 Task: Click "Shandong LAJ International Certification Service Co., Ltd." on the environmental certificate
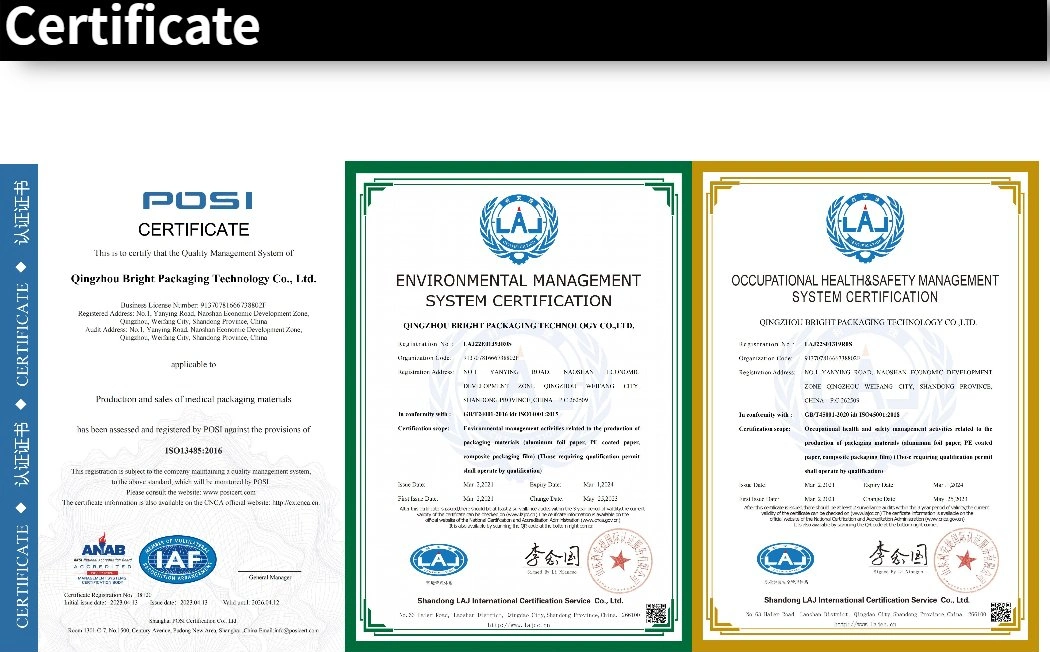[x=520, y=600]
